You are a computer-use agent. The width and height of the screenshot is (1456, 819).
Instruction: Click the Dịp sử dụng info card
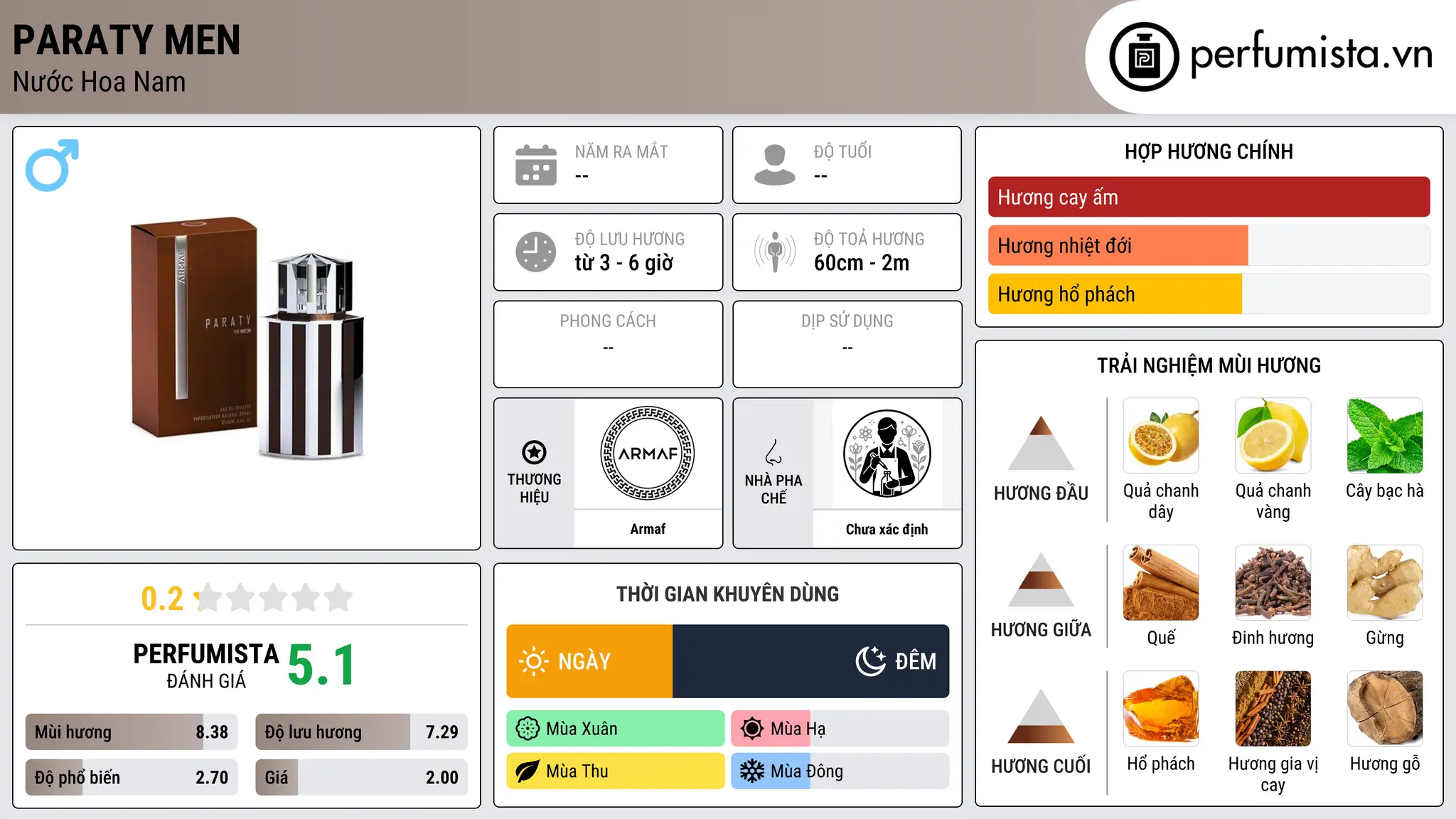pyautogui.click(x=847, y=344)
